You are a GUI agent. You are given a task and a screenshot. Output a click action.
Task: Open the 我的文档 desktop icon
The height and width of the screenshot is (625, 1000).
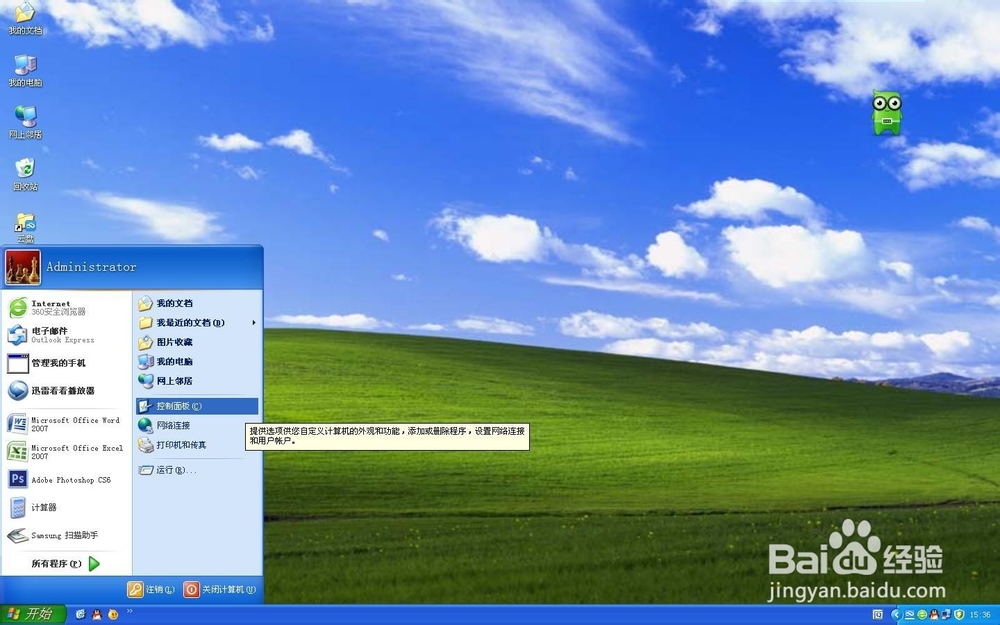(x=26, y=17)
